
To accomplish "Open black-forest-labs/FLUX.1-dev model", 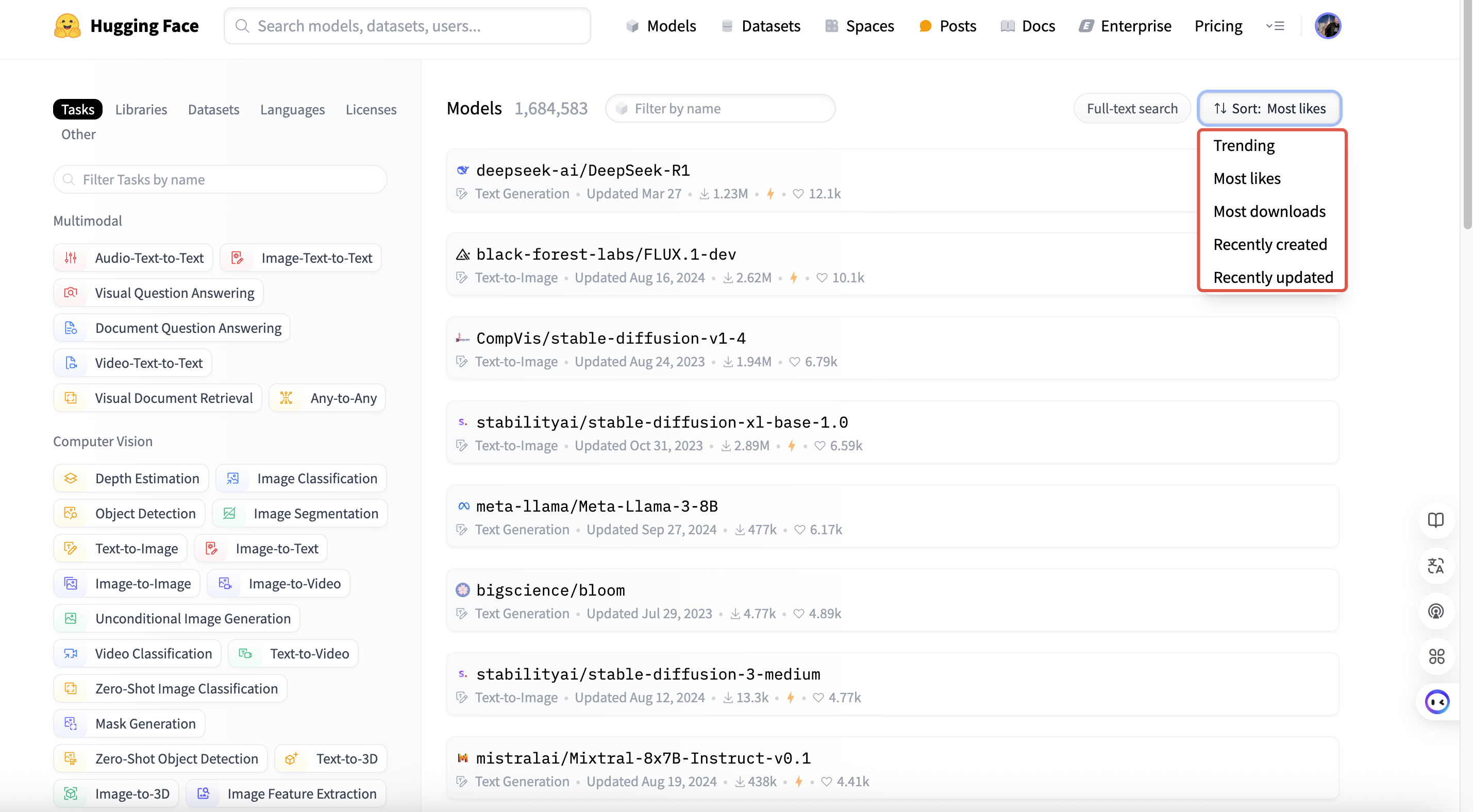I will [606, 254].
